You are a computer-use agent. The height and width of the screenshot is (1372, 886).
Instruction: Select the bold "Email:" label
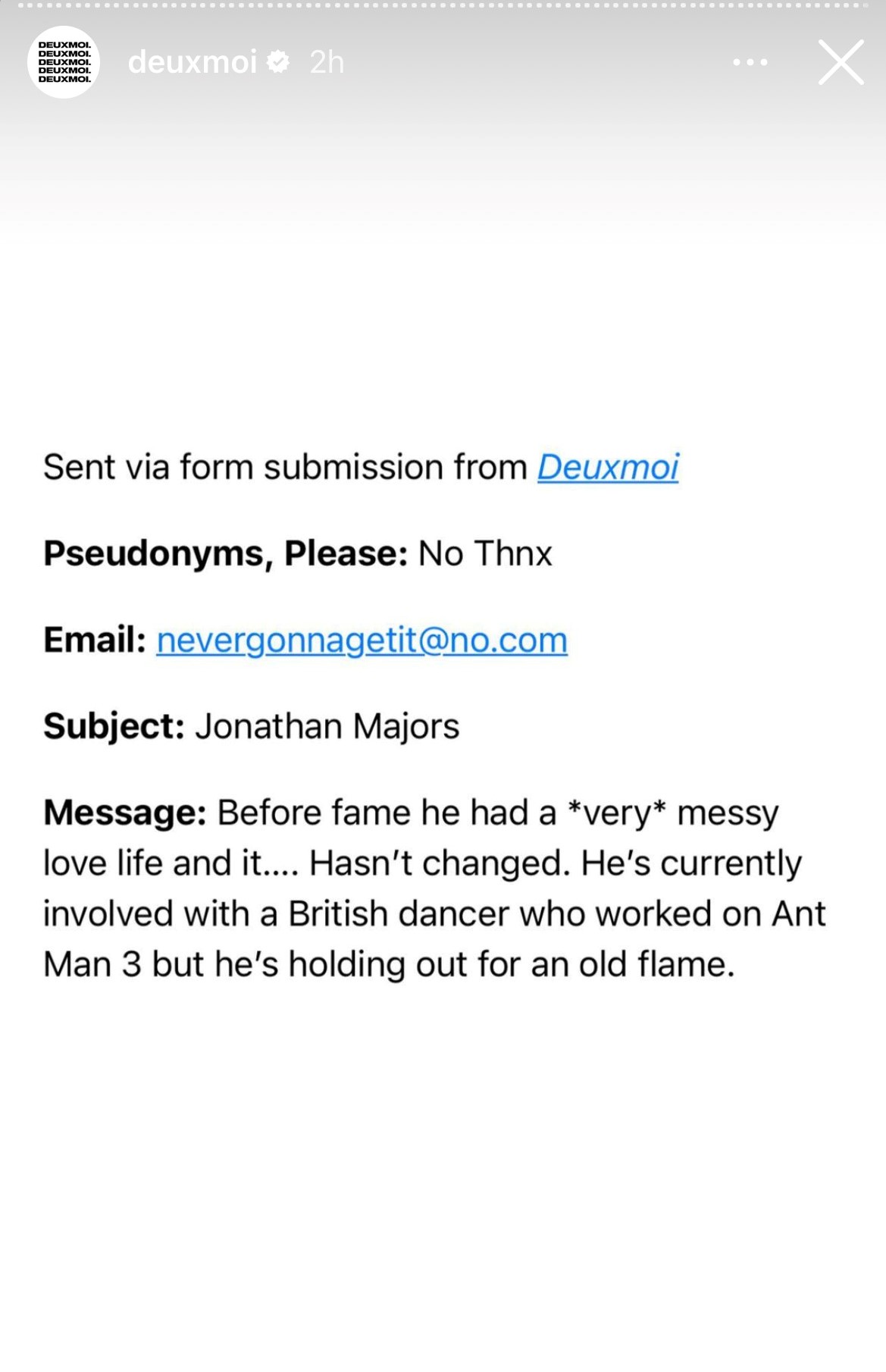pos(95,640)
